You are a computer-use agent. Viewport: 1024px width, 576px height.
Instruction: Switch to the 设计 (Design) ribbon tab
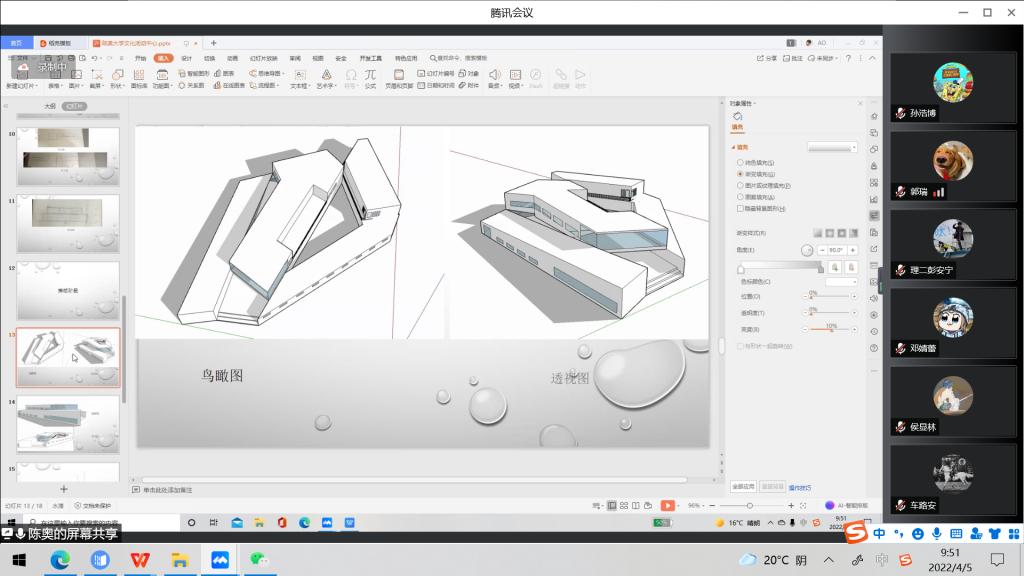[x=186, y=58]
